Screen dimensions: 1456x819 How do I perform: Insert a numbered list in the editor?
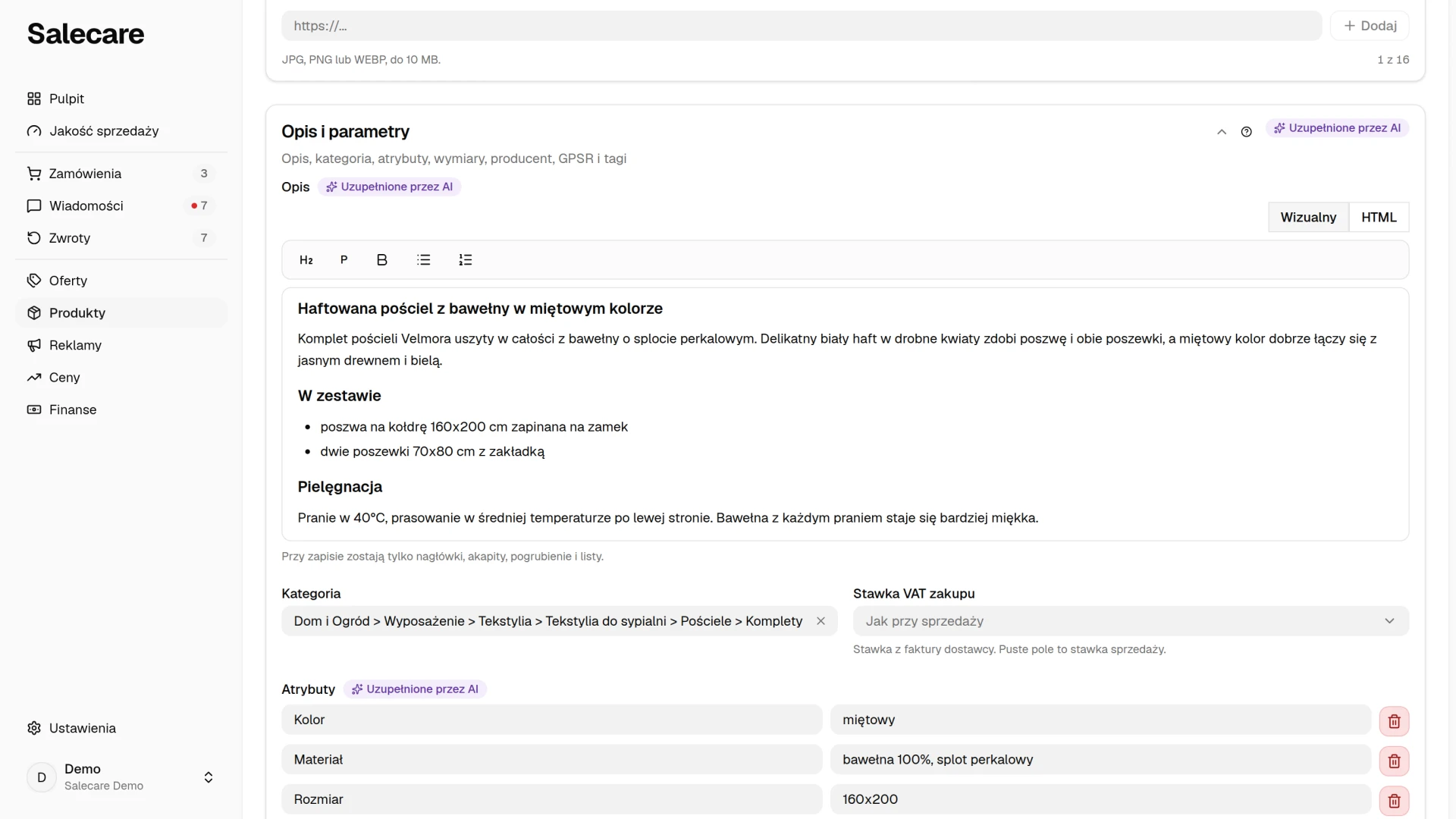[x=466, y=260]
